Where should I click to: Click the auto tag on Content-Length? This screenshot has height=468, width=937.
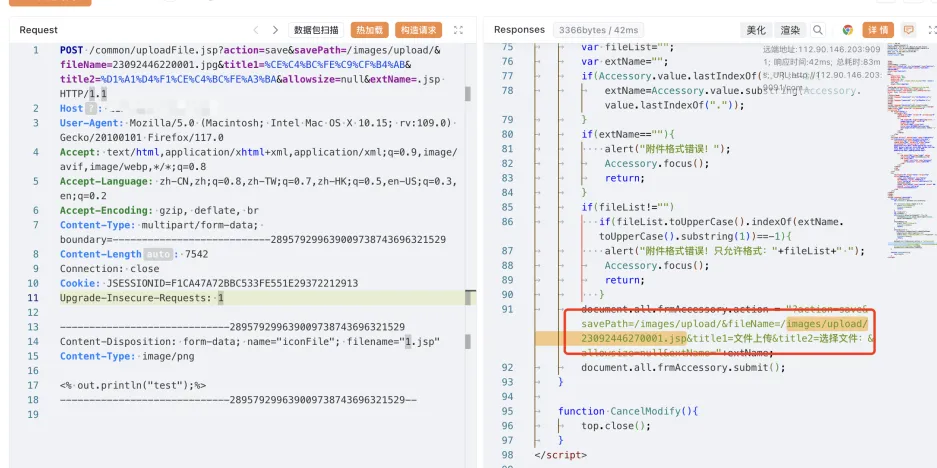(158, 254)
